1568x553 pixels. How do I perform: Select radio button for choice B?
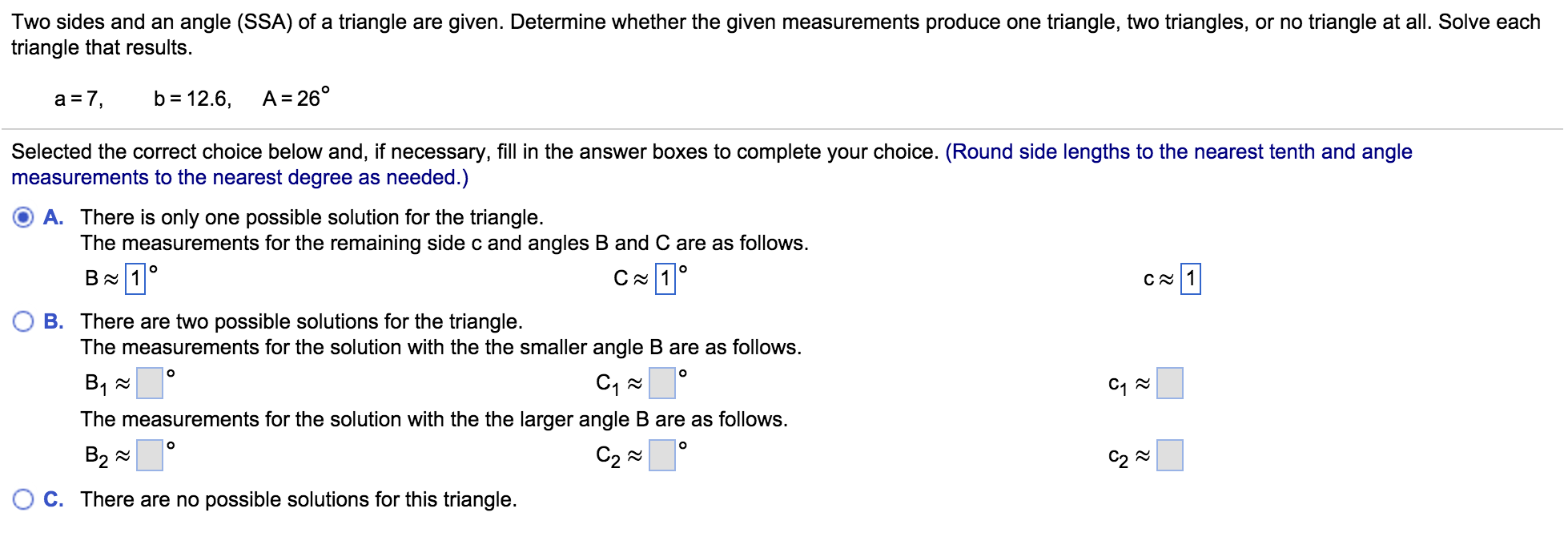tap(22, 321)
